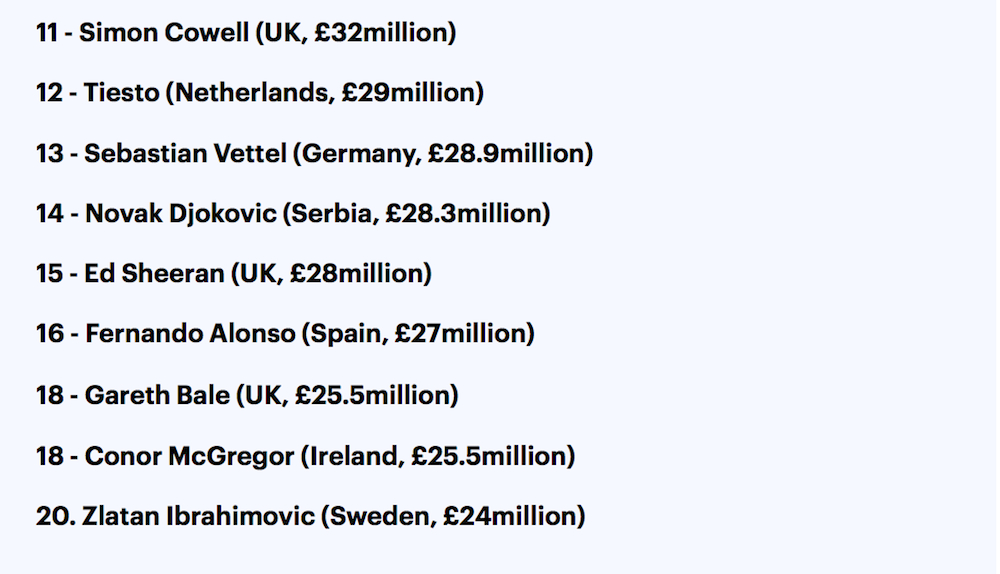Image resolution: width=1000 pixels, height=574 pixels.
Task: Click the name Ed Sheeran
Action: (x=154, y=274)
